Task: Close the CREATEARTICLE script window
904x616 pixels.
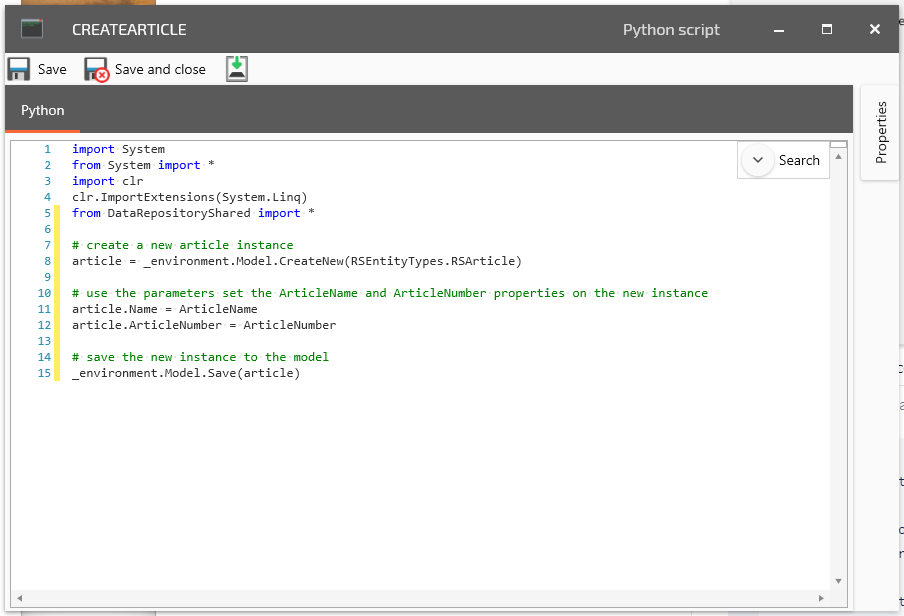Action: coord(875,30)
